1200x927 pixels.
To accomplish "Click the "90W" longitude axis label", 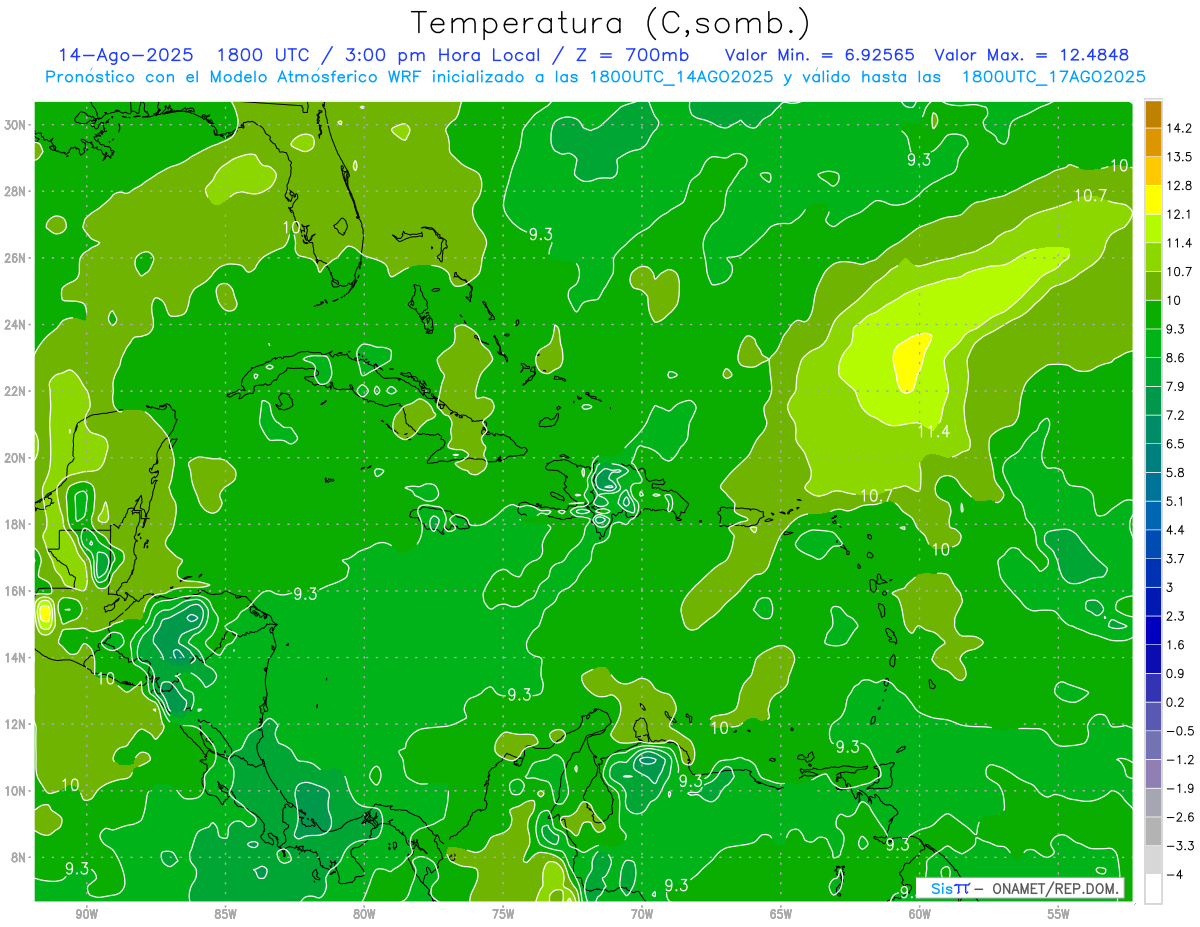I will pos(86,914).
